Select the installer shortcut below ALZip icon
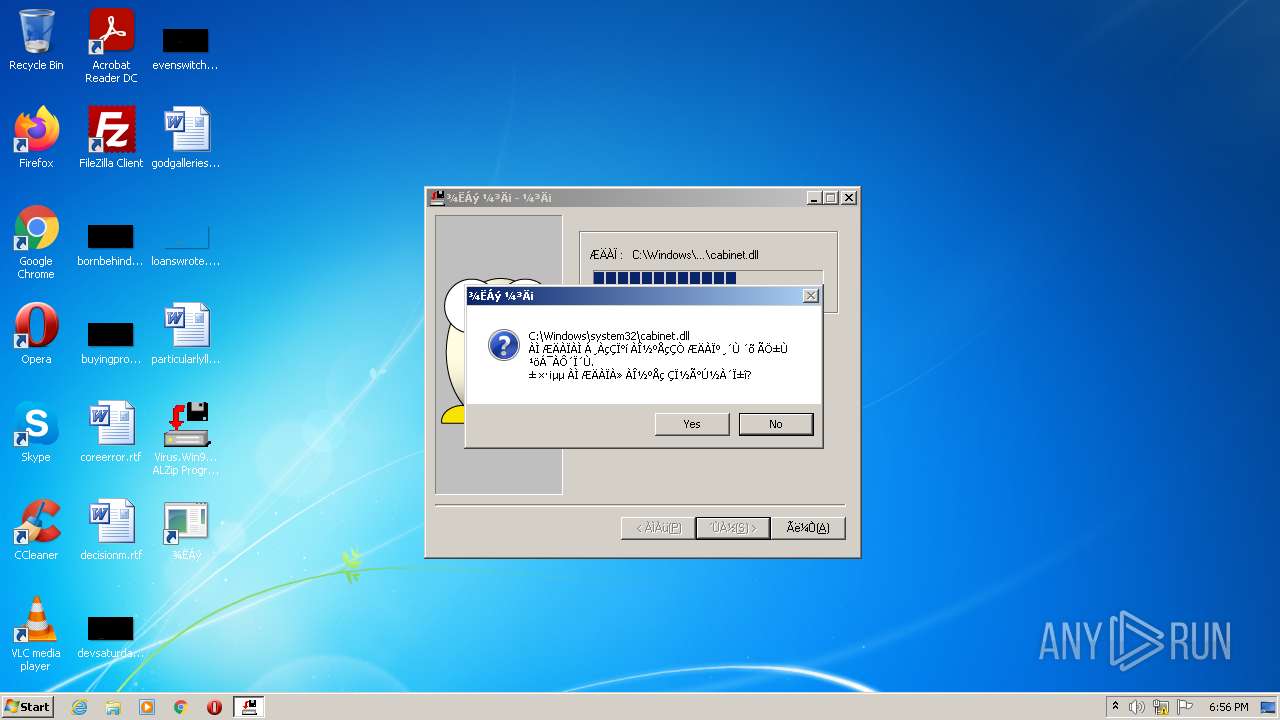 pyautogui.click(x=186, y=530)
